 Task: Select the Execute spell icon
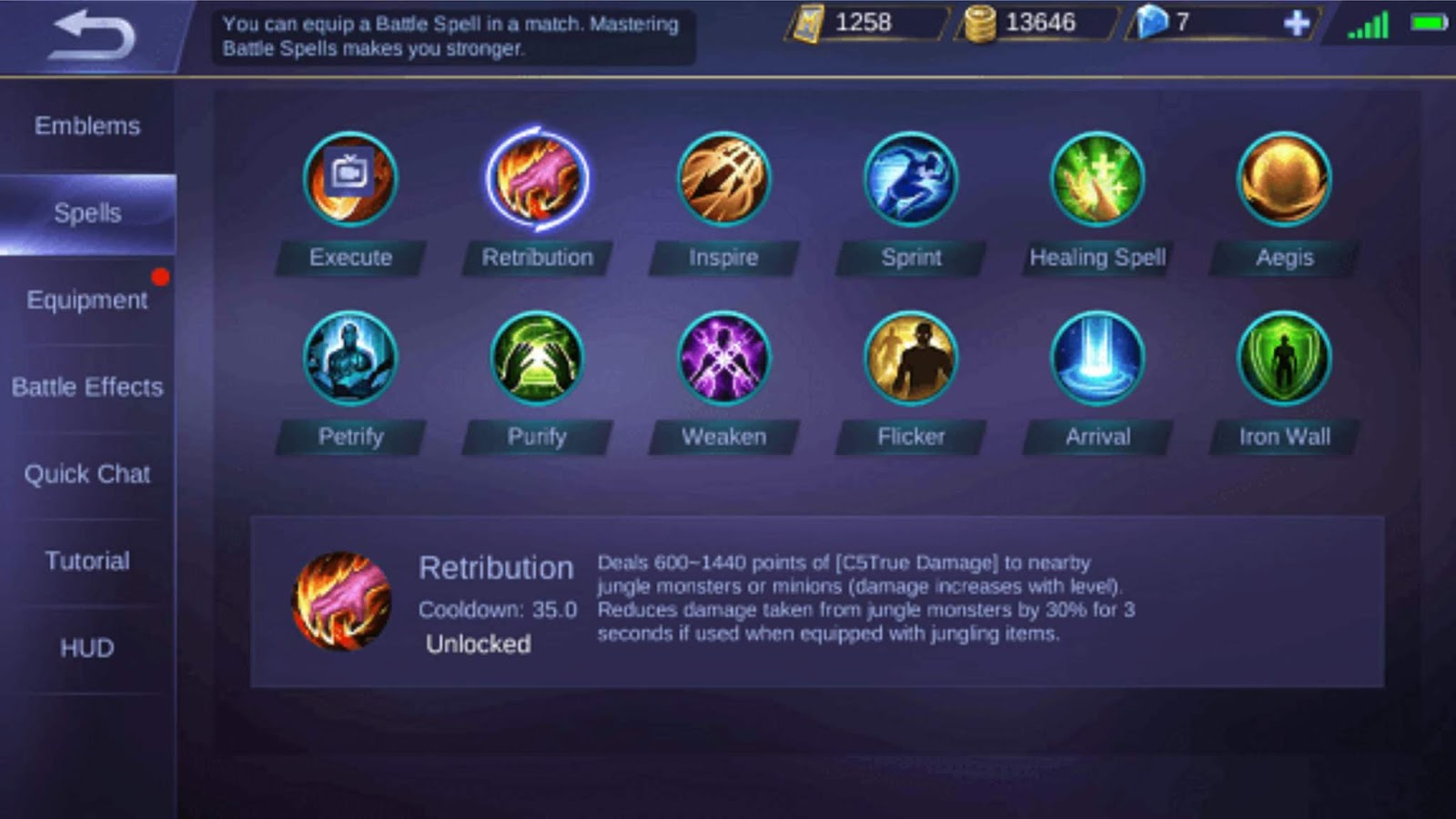click(x=350, y=179)
